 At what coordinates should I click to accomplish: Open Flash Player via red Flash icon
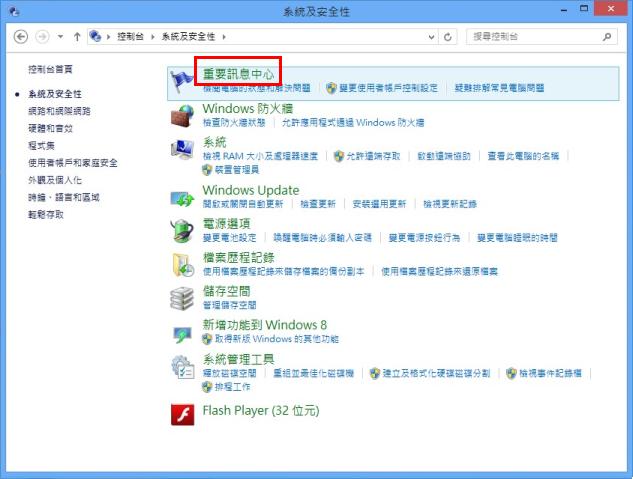(182, 414)
